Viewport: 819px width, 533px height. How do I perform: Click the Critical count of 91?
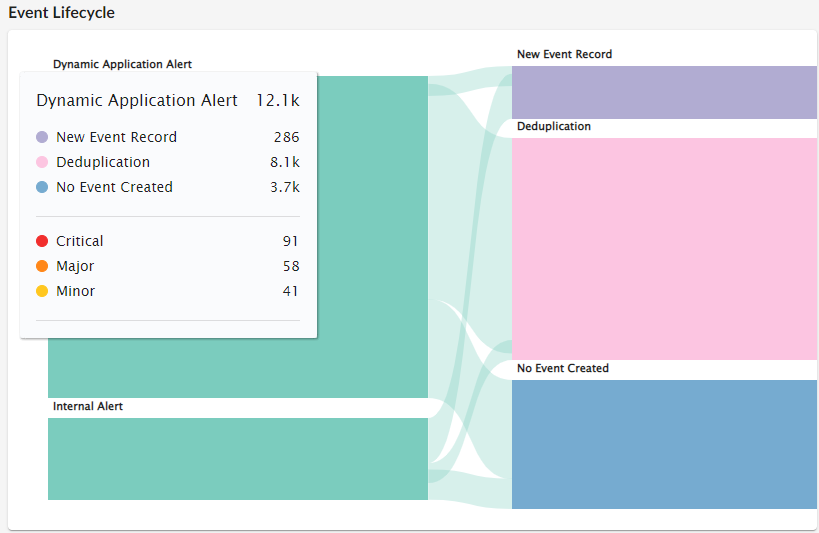(x=290, y=241)
